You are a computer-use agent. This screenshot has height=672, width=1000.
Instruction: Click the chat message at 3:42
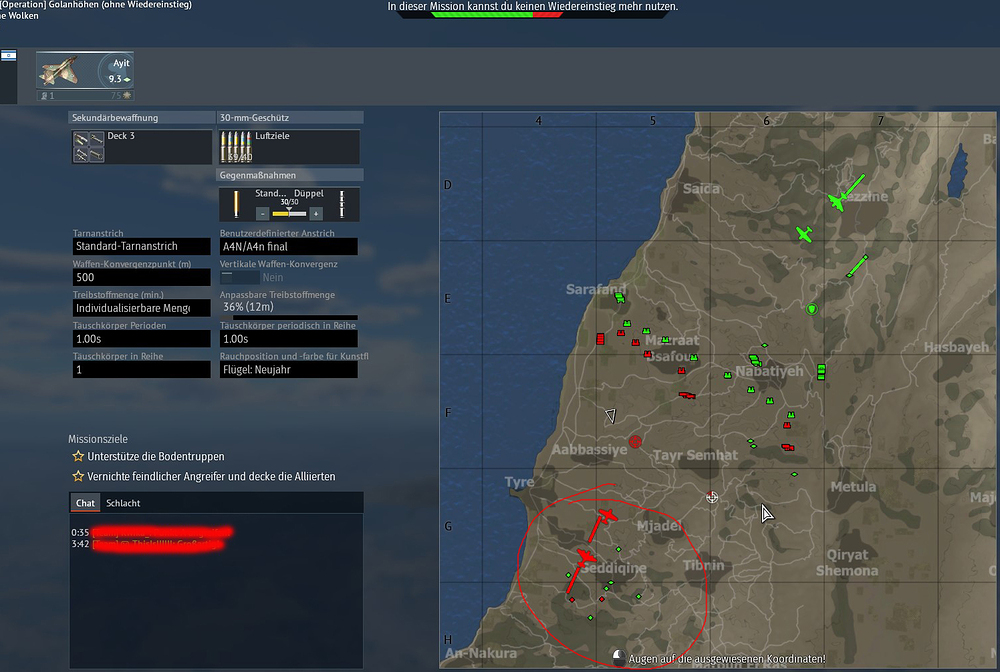(x=147, y=544)
